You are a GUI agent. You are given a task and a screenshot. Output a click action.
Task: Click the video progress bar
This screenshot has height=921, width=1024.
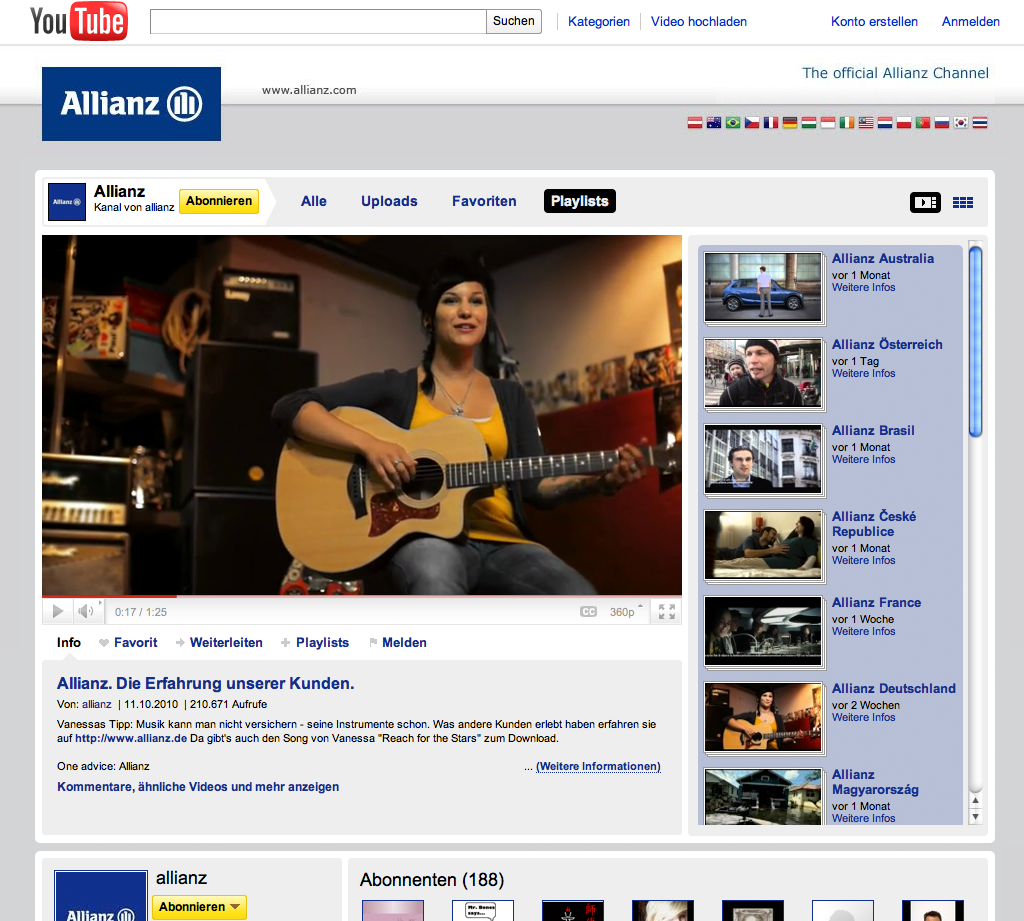point(362,596)
